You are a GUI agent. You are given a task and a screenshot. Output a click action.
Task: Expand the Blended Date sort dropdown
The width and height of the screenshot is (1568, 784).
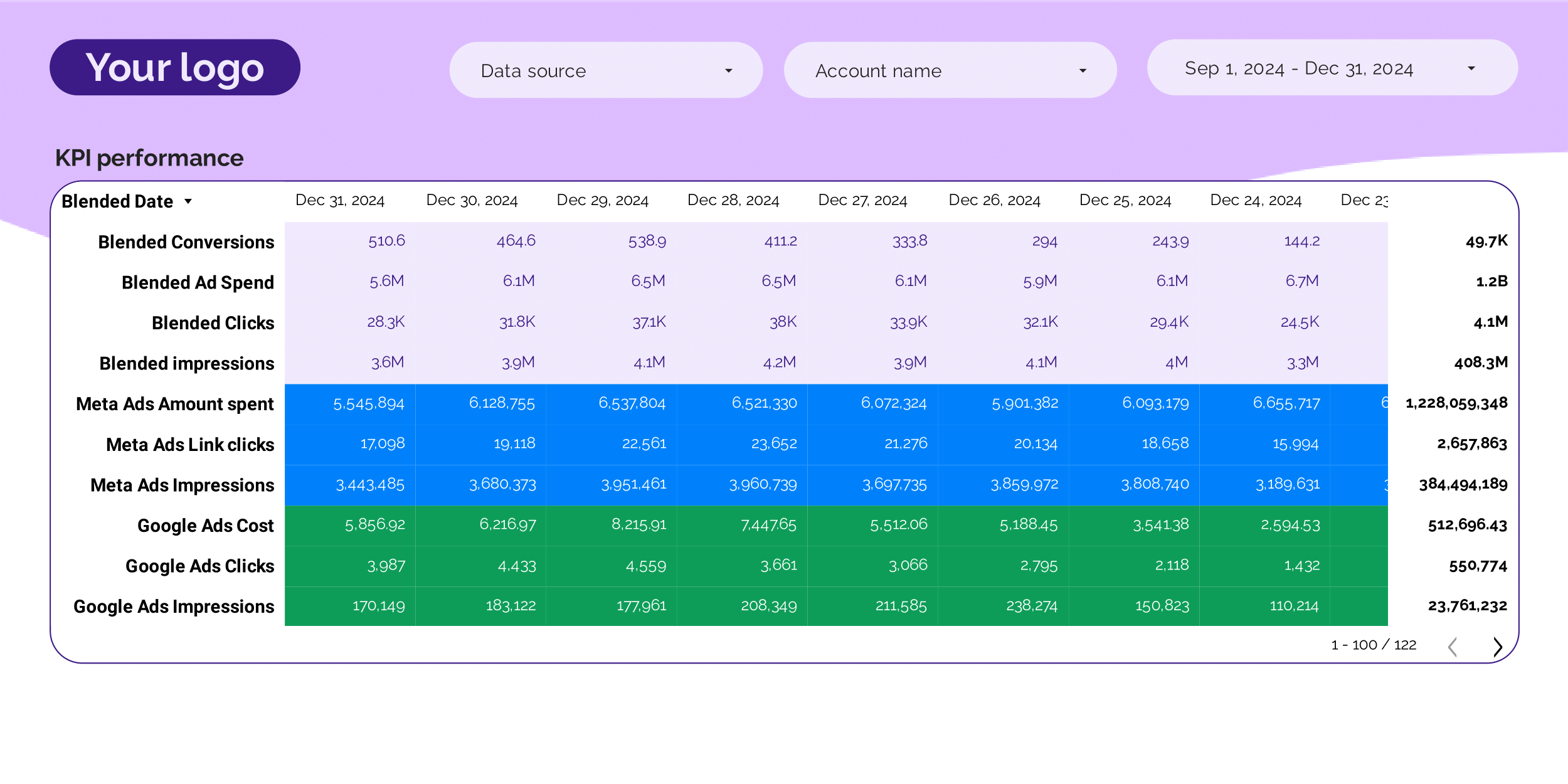click(x=188, y=201)
